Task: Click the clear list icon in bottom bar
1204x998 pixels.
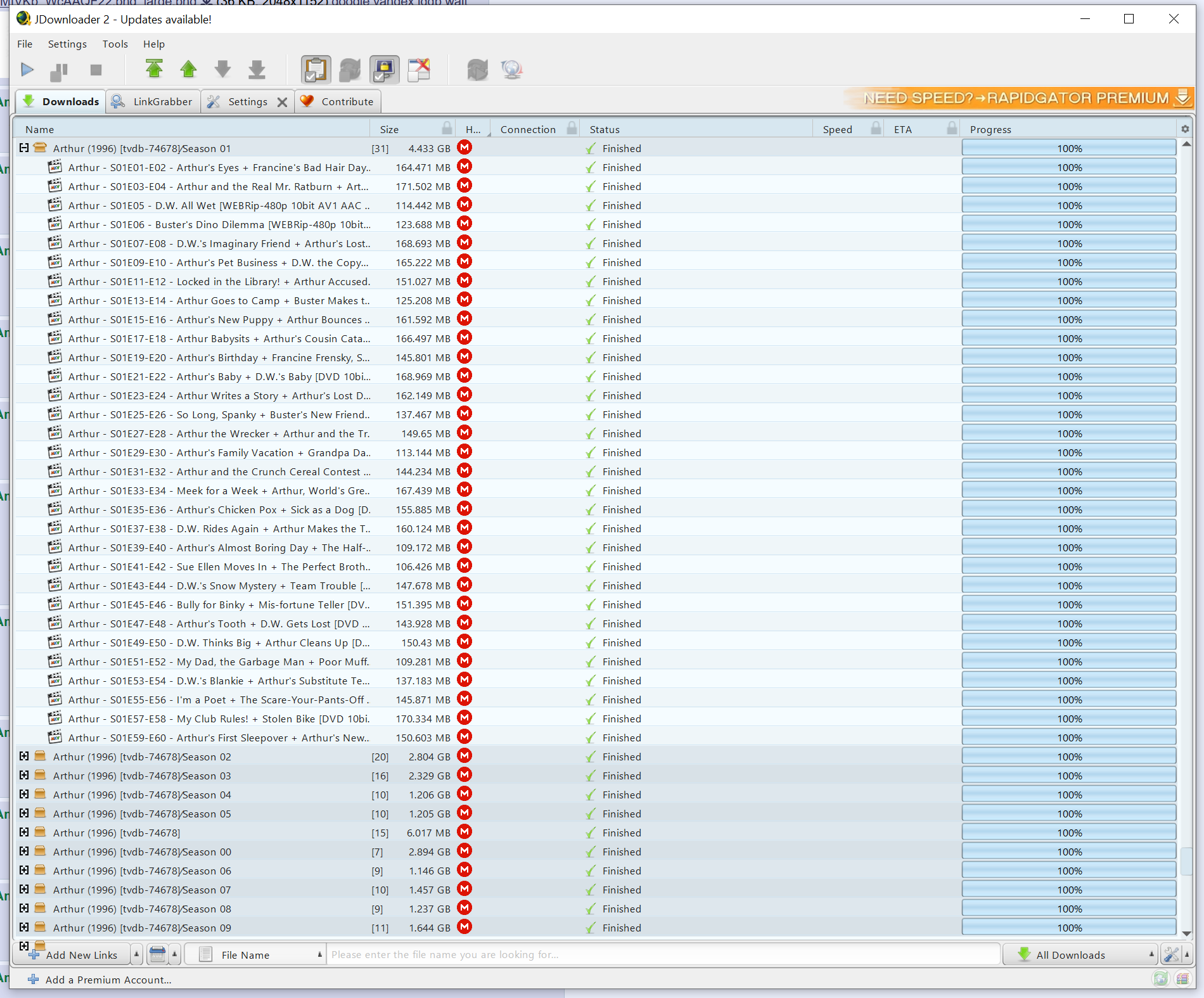Action: click(x=158, y=954)
